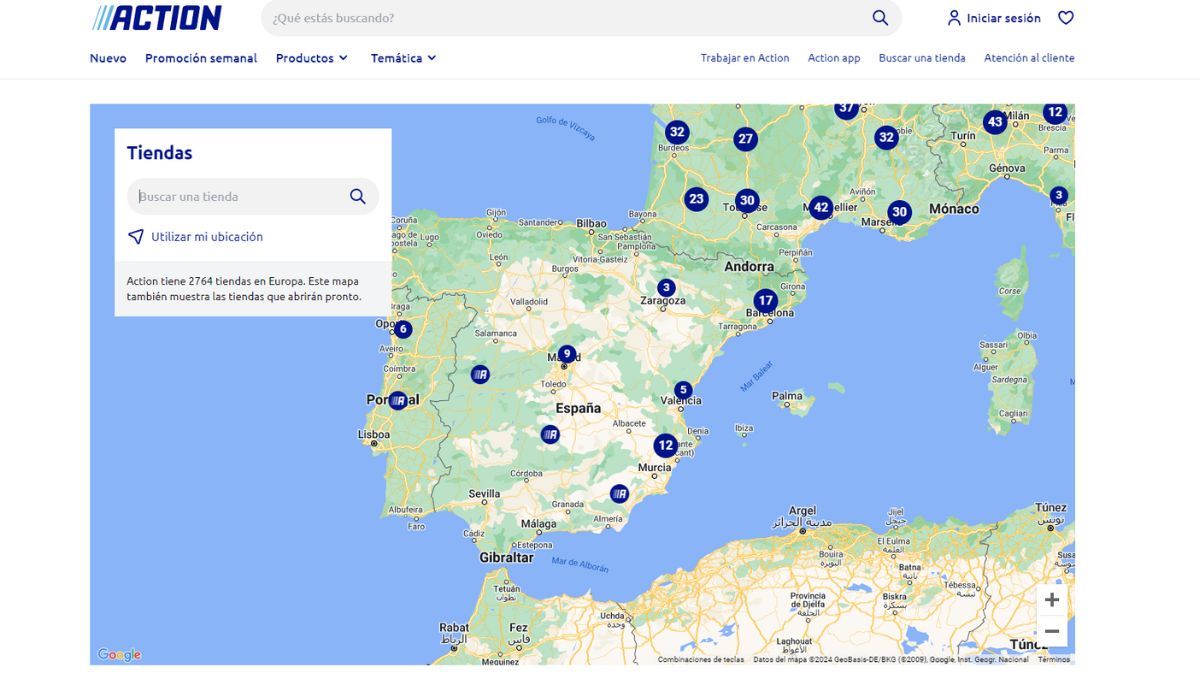Click the Lisboa label on map
The image size is (1200, 675).
374,435
